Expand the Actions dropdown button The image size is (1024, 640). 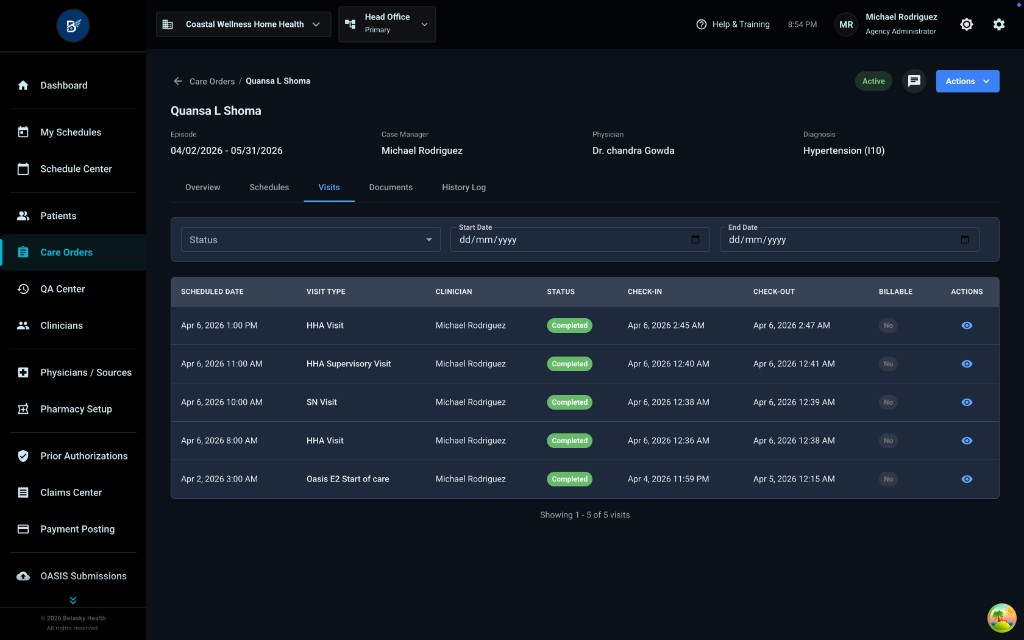967,81
